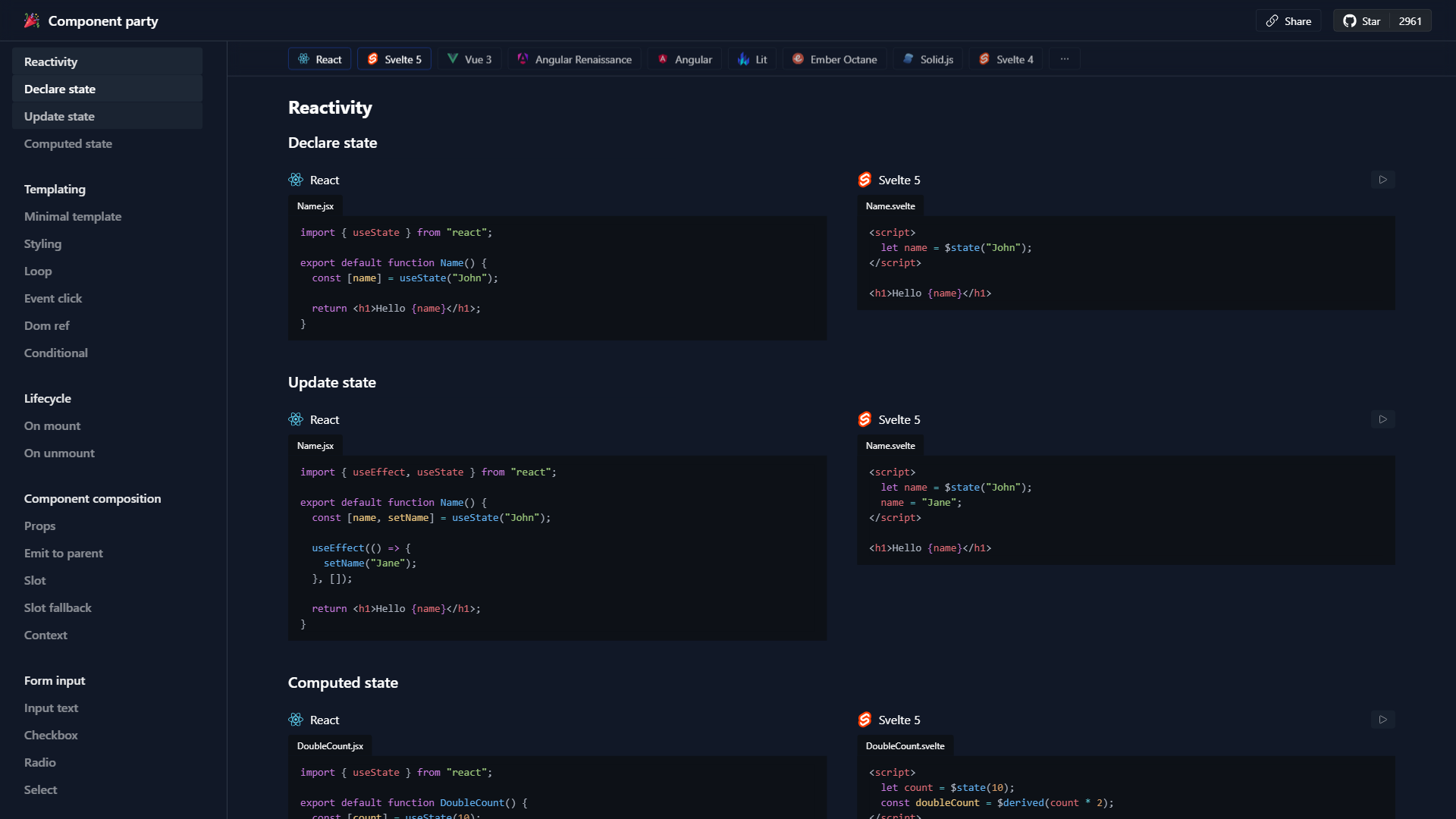Viewport: 1456px width, 819px height.
Task: Expand more frameworks with ellipsis button
Action: click(1065, 59)
